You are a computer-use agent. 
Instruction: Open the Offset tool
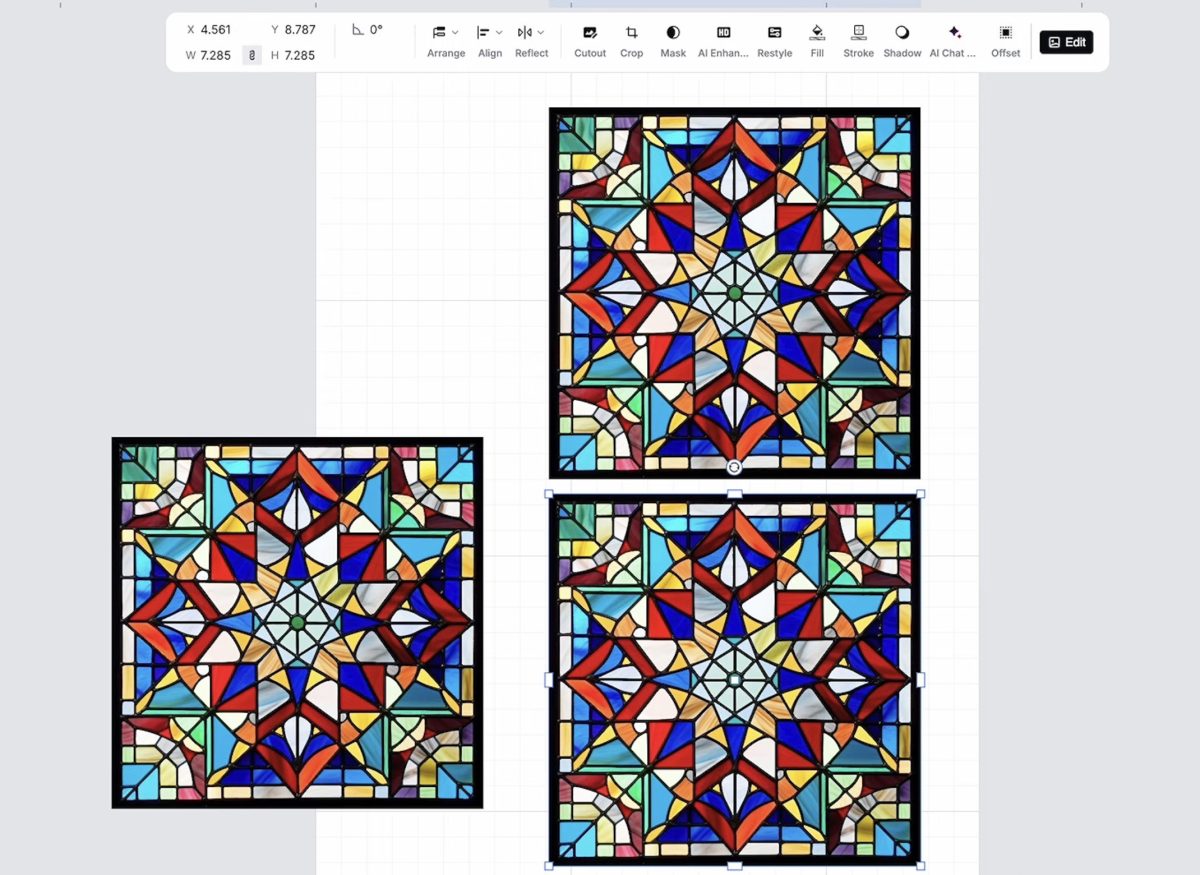tap(1006, 42)
